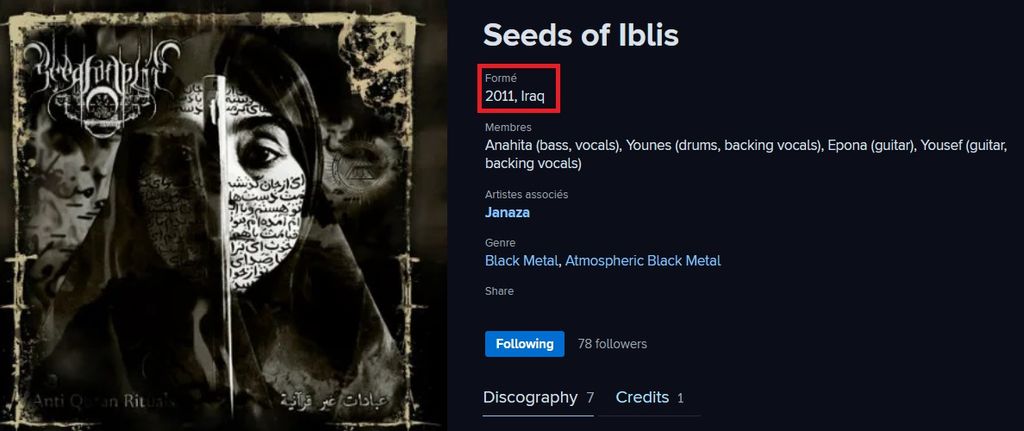Click member name Anahita

click(x=508, y=146)
